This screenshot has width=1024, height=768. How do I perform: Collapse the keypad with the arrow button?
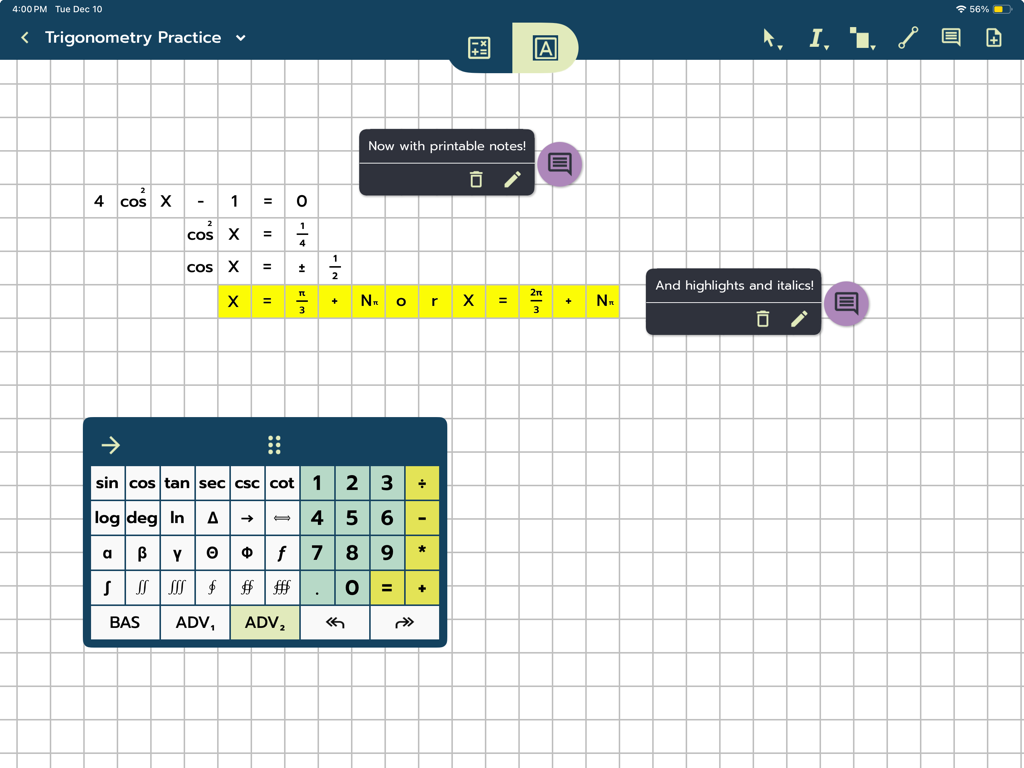[110, 444]
